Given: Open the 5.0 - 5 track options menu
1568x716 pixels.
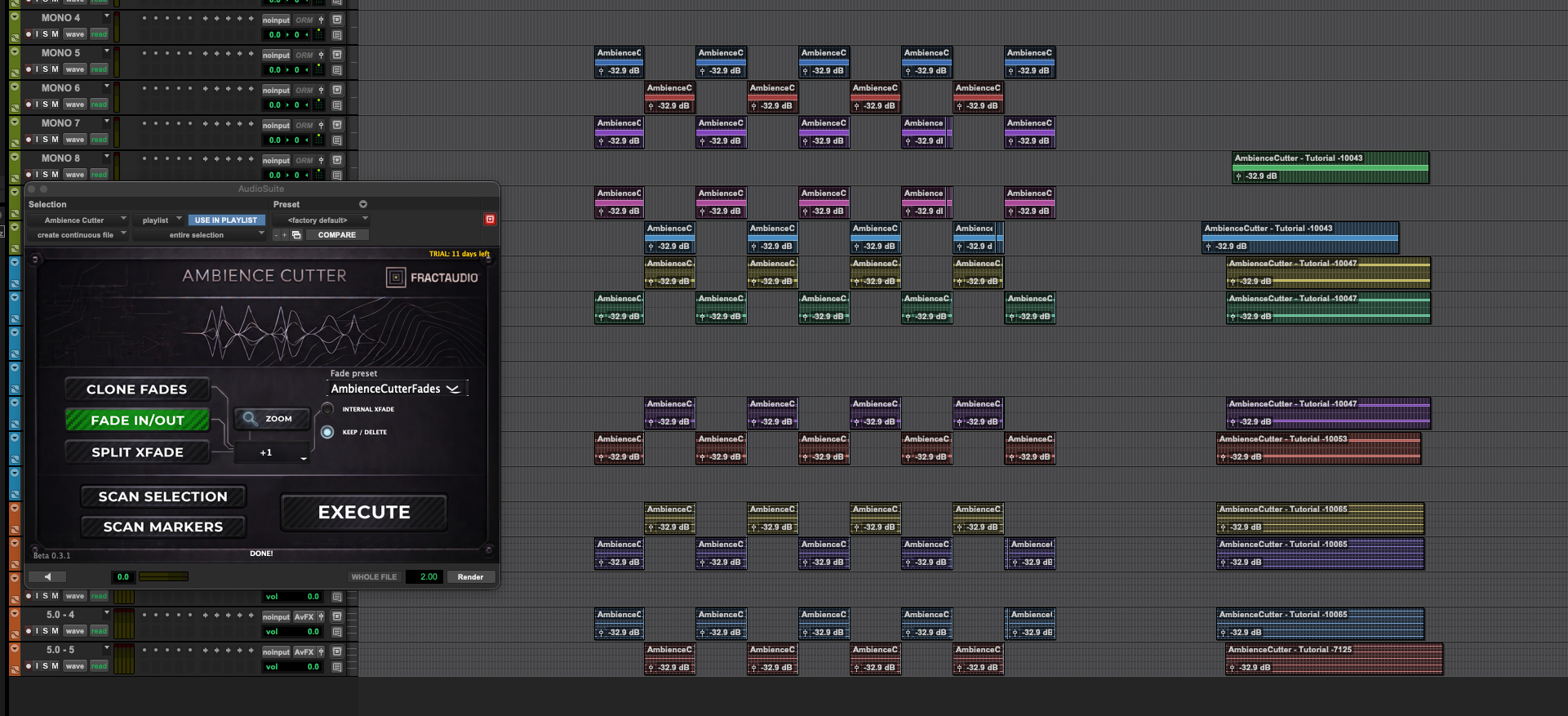Looking at the screenshot, I should pos(106,648).
